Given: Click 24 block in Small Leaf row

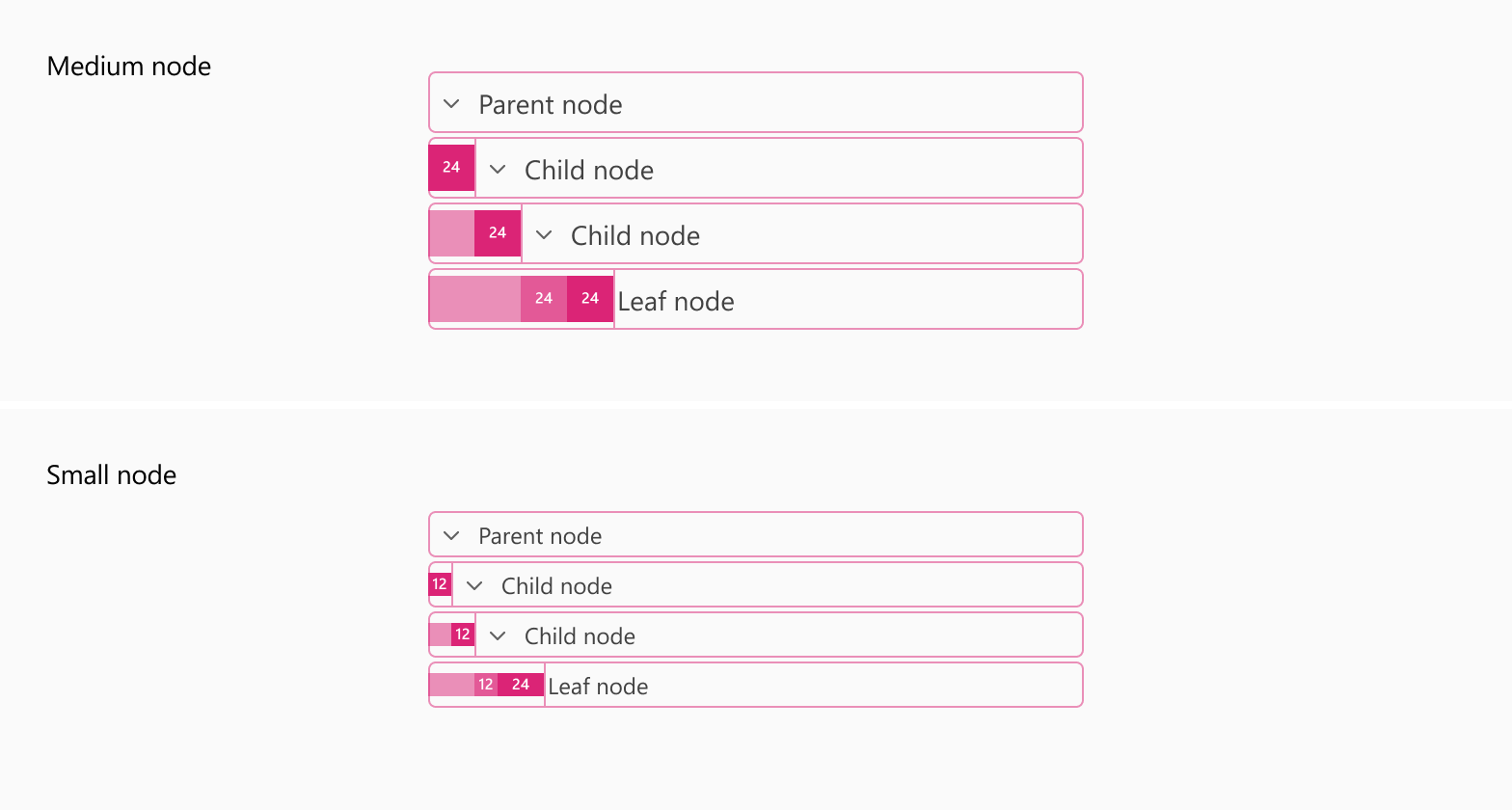Looking at the screenshot, I should tap(521, 685).
